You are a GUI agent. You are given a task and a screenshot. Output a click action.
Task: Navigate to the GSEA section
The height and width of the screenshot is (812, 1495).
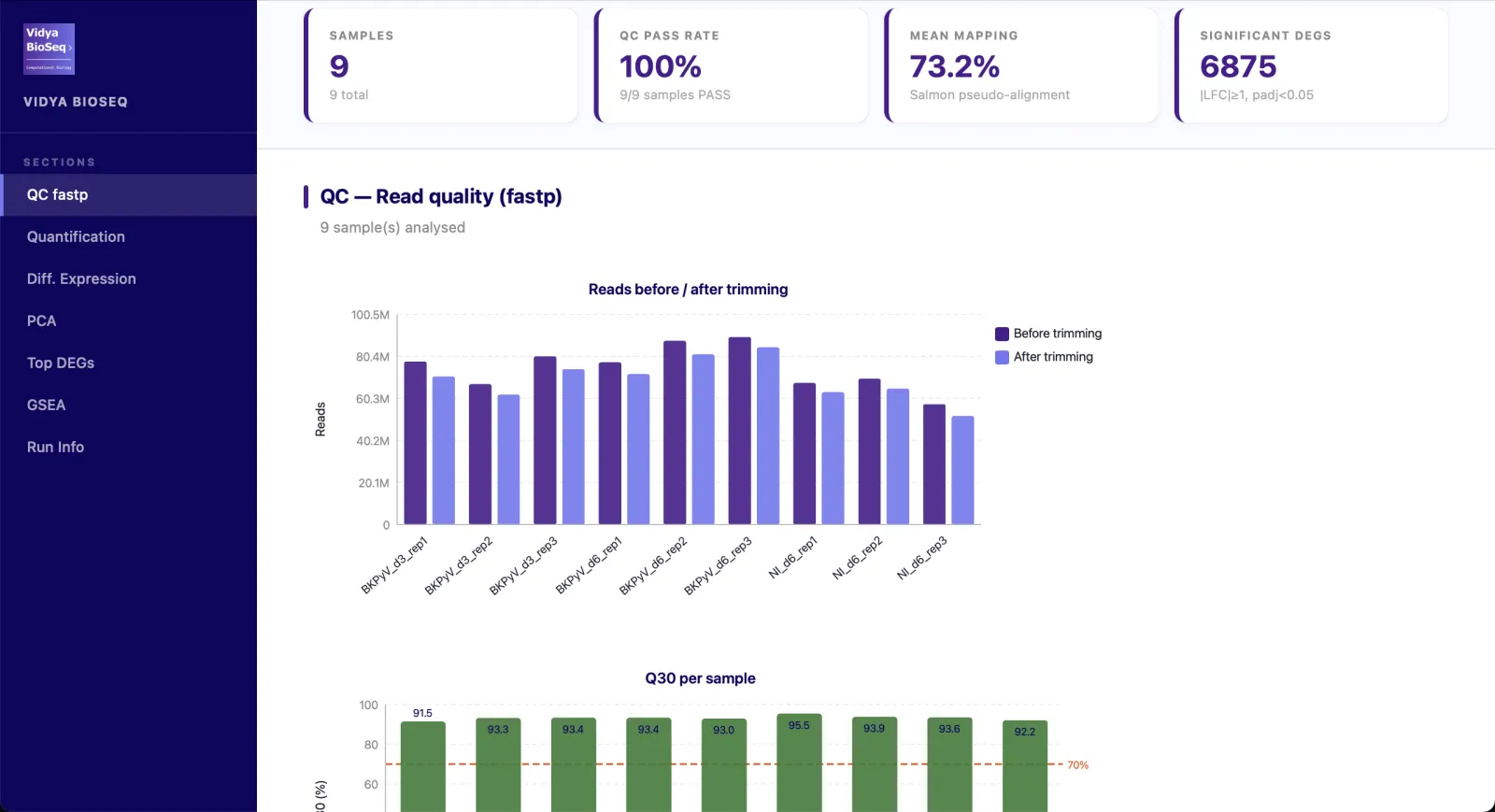(128, 406)
